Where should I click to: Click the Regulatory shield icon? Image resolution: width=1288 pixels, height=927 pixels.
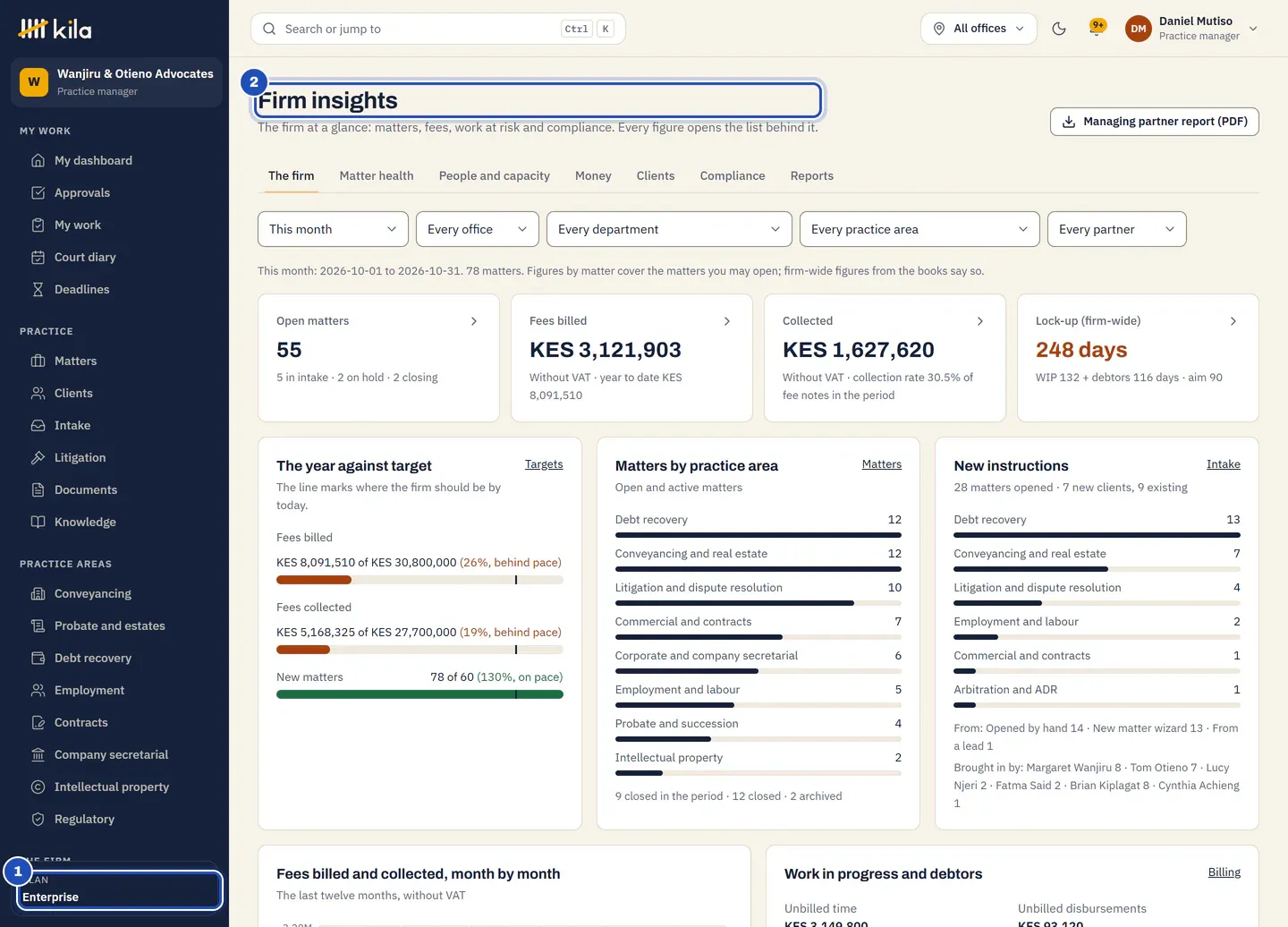pos(38,819)
